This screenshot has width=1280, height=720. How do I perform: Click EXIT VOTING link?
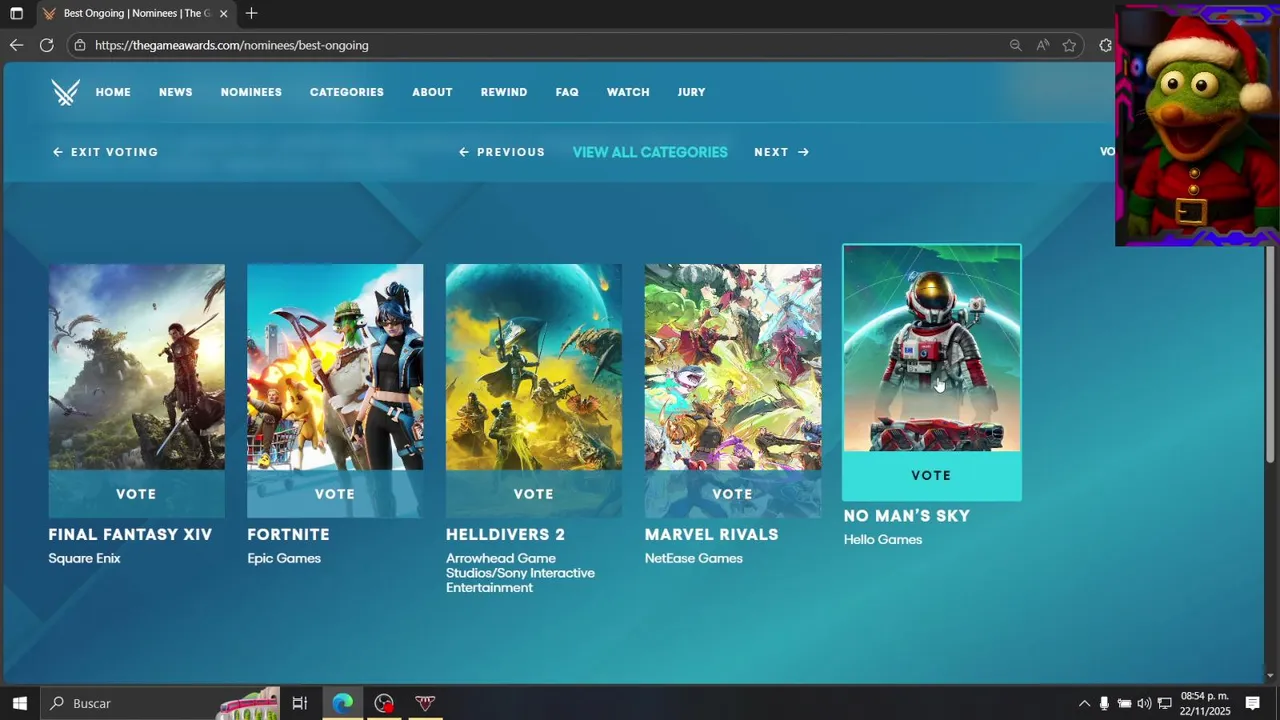[105, 152]
